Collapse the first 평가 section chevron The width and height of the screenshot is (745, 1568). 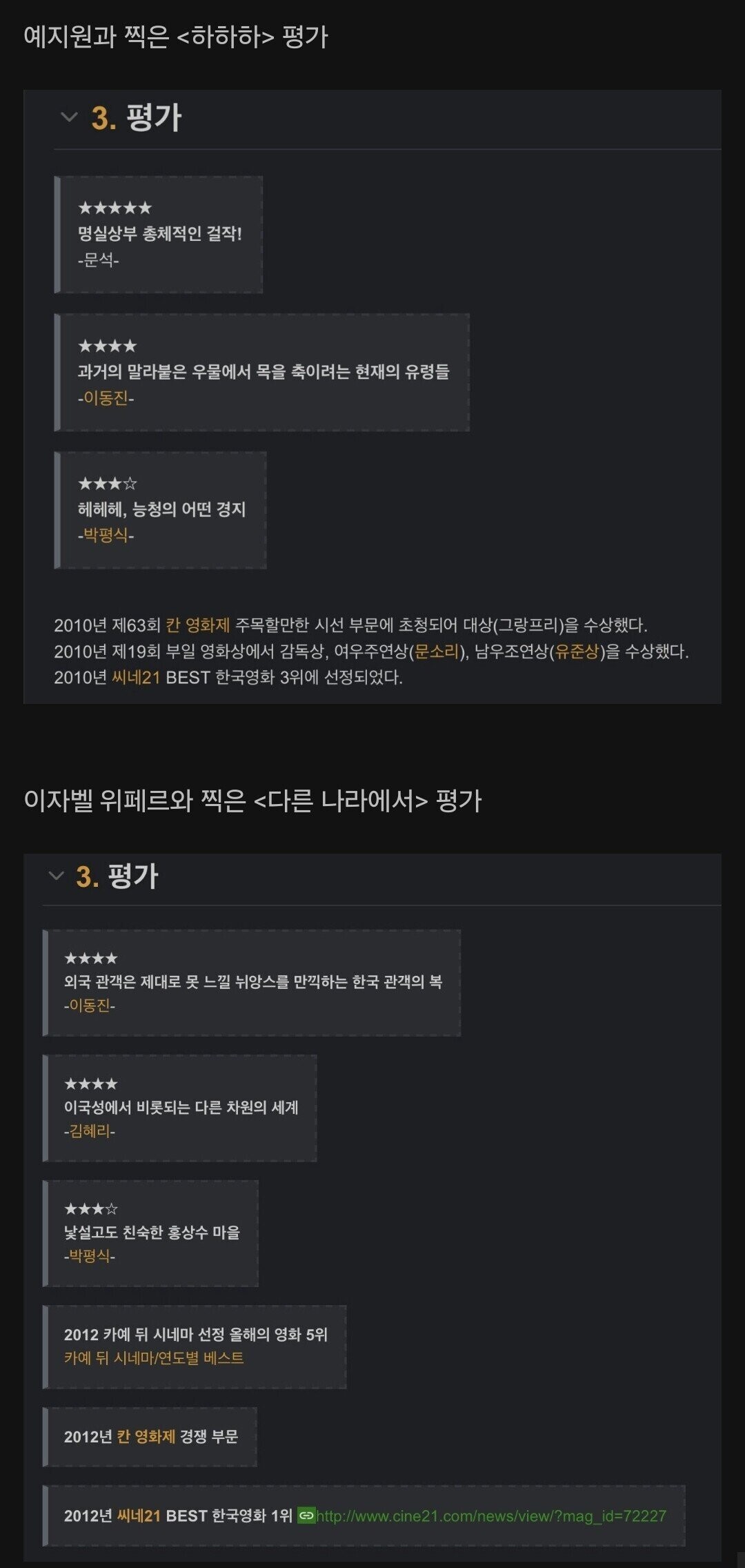(x=69, y=117)
